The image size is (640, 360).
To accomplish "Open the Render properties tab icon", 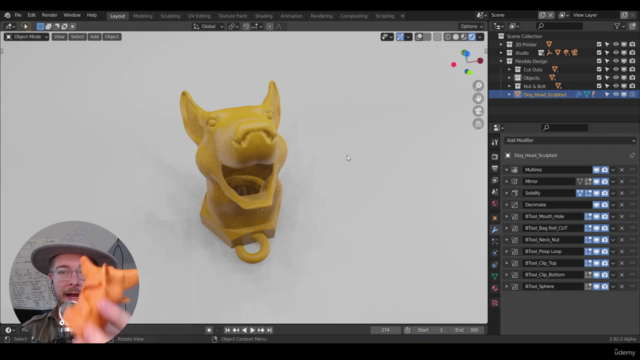I will [495, 157].
